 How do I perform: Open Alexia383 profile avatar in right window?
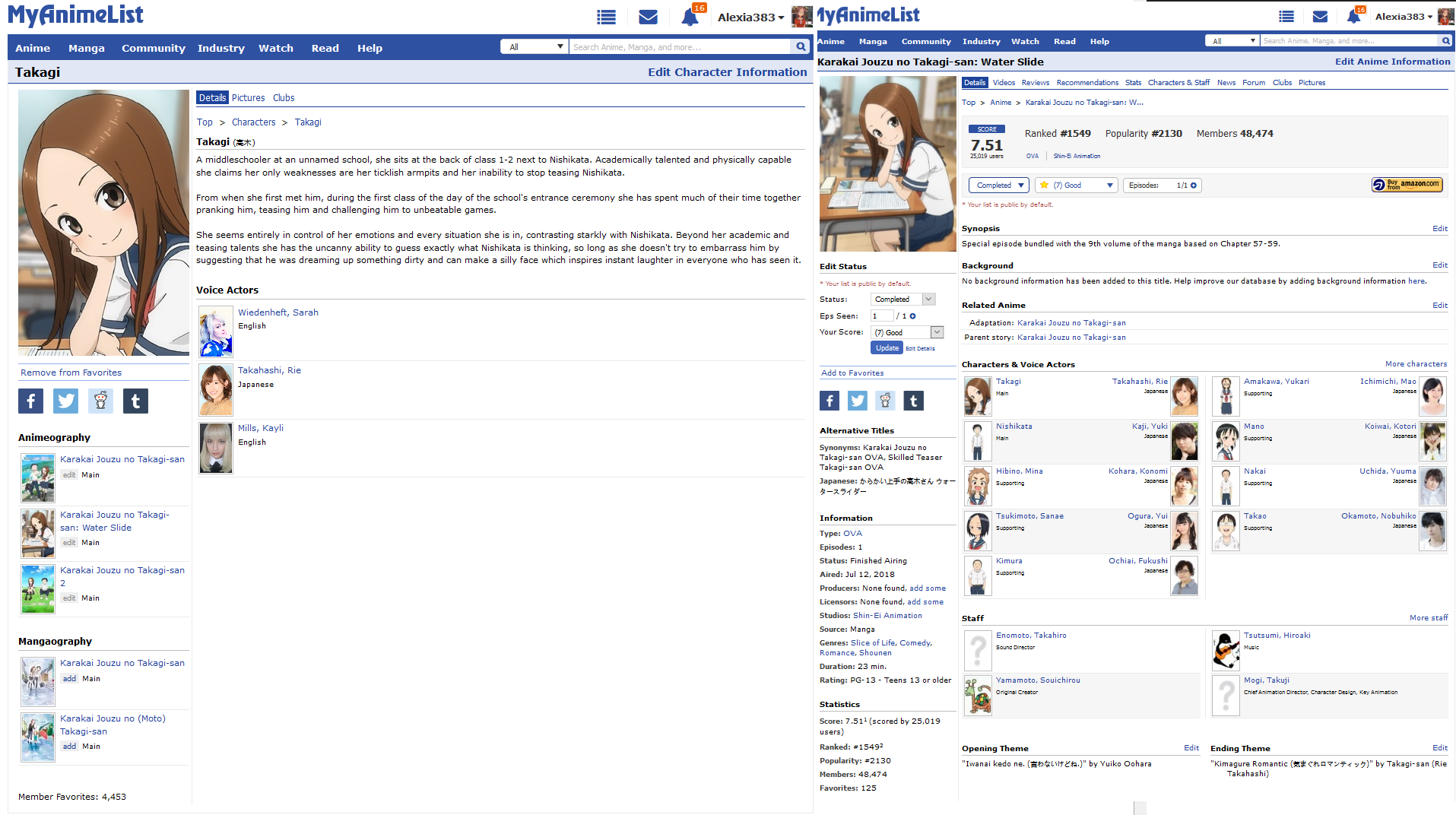click(1445, 16)
